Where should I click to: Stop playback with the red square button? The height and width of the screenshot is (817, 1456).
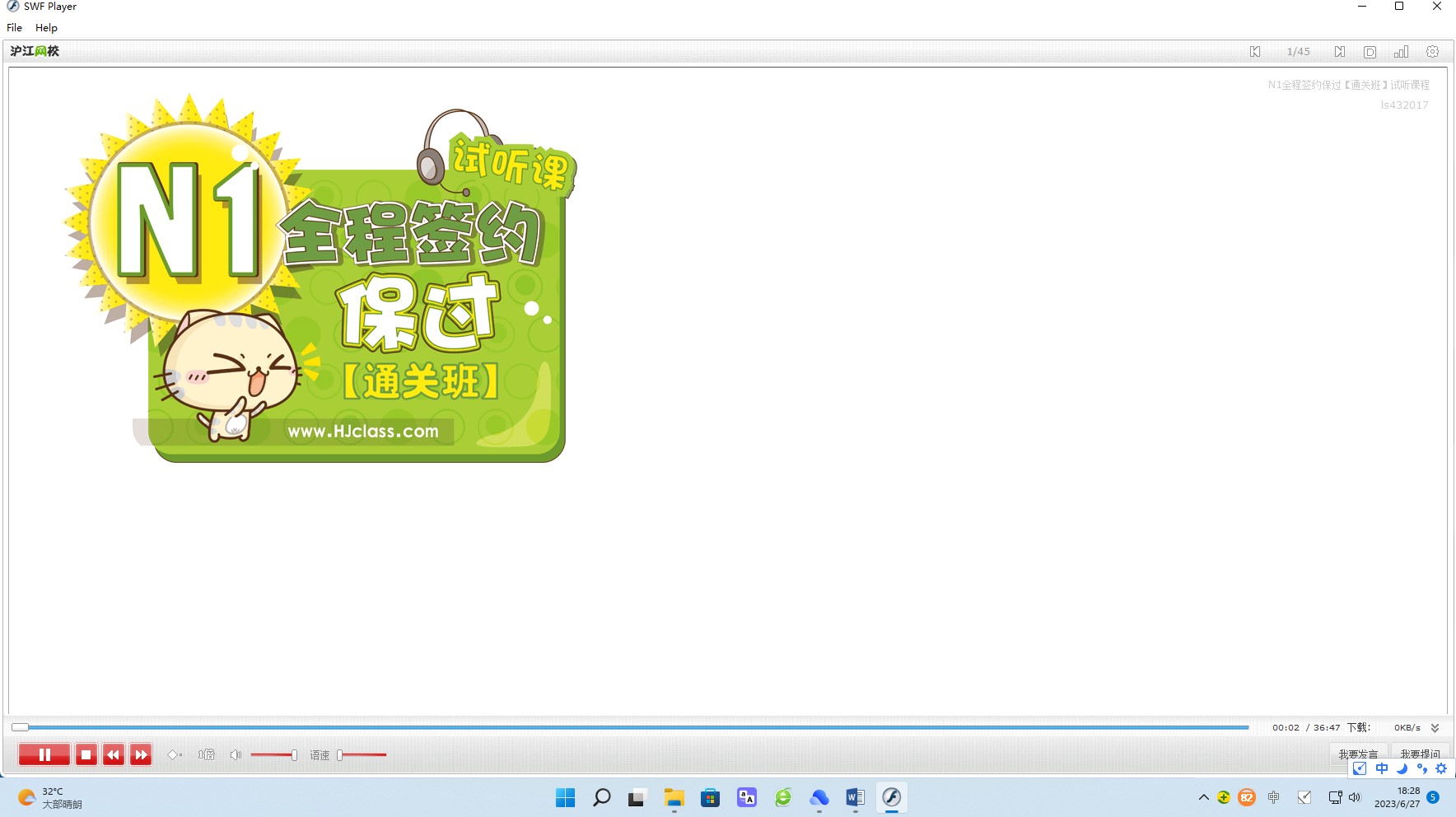click(86, 754)
